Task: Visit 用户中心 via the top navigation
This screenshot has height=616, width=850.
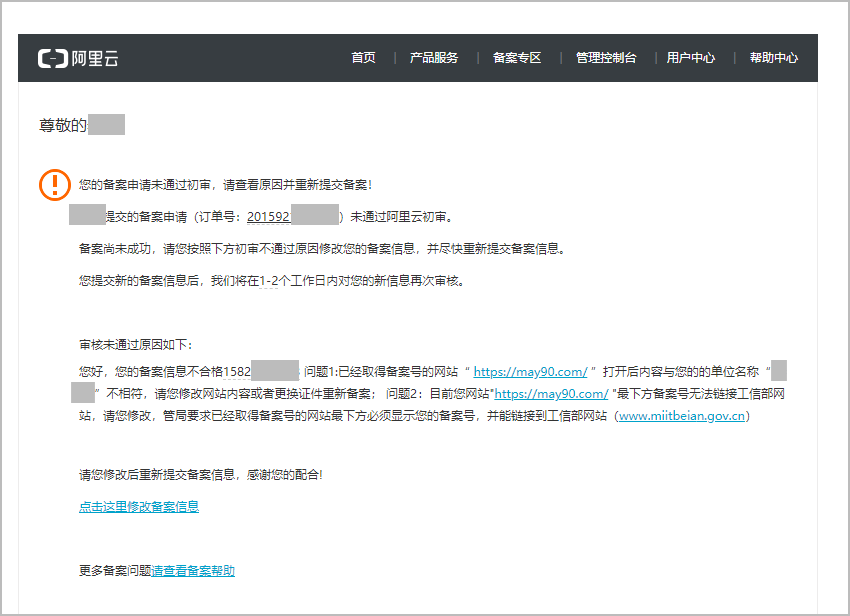Action: point(690,57)
